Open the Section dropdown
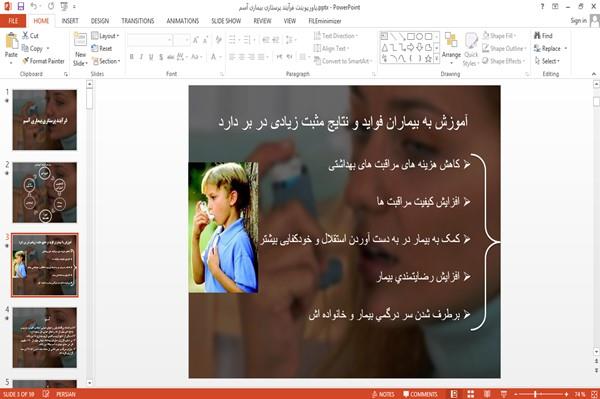 pos(106,61)
